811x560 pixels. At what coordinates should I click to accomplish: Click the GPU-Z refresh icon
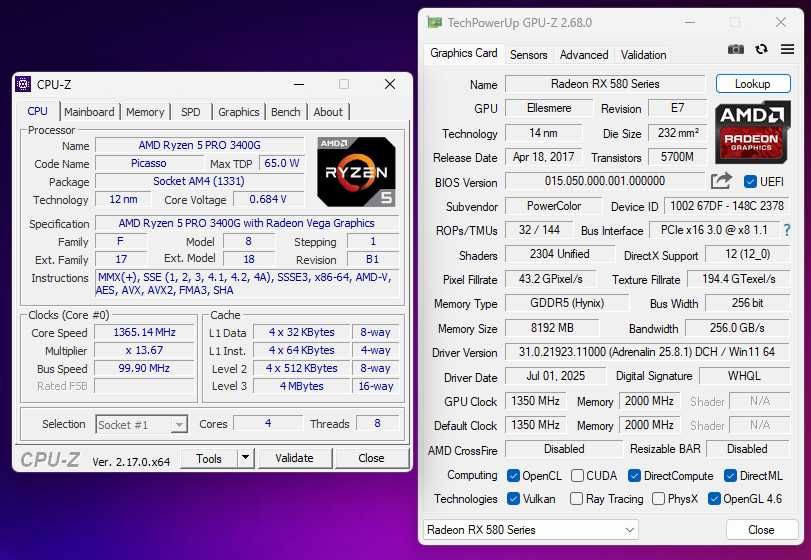click(761, 49)
